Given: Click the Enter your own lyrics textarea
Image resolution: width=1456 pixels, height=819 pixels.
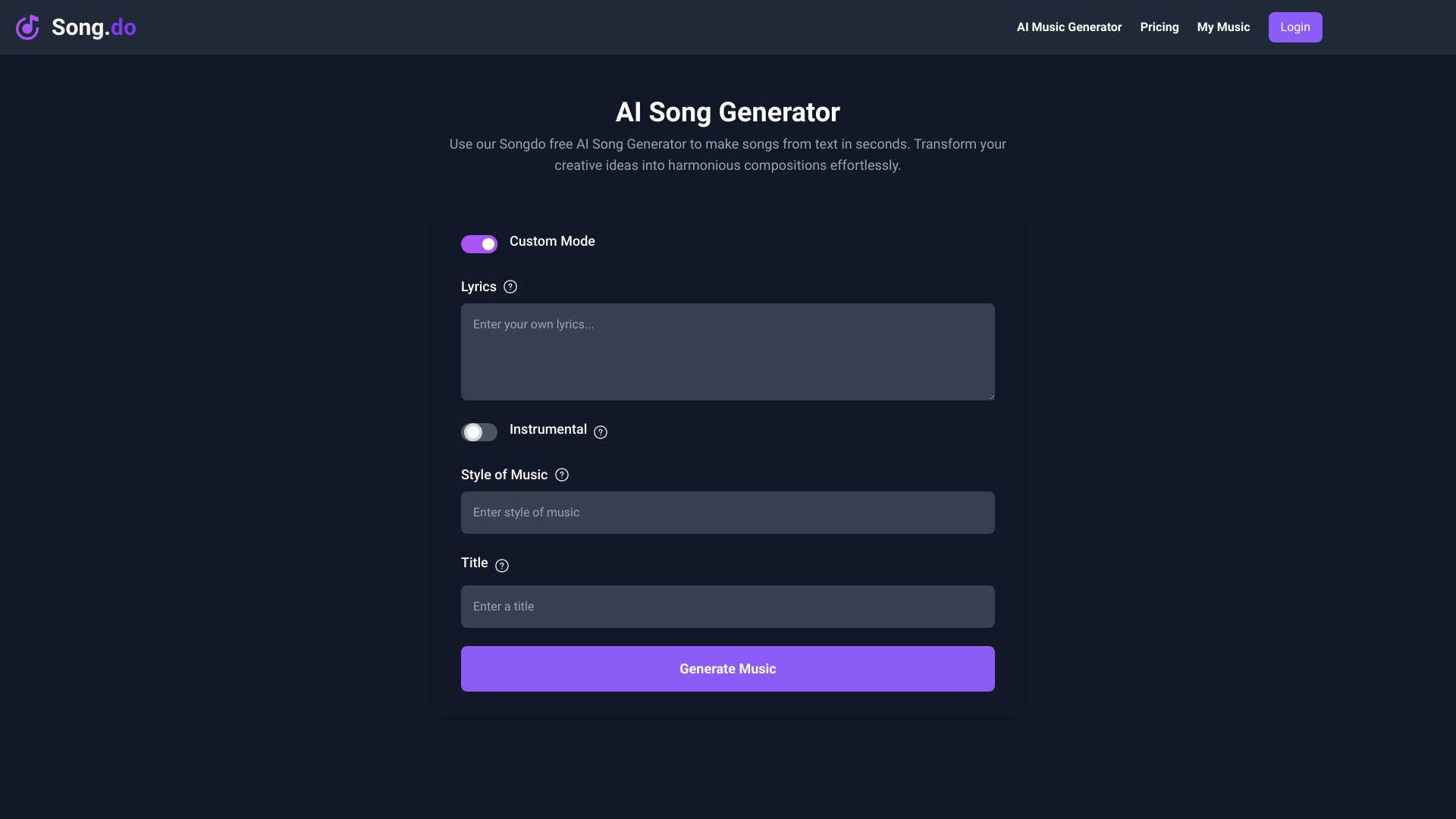Looking at the screenshot, I should (728, 351).
